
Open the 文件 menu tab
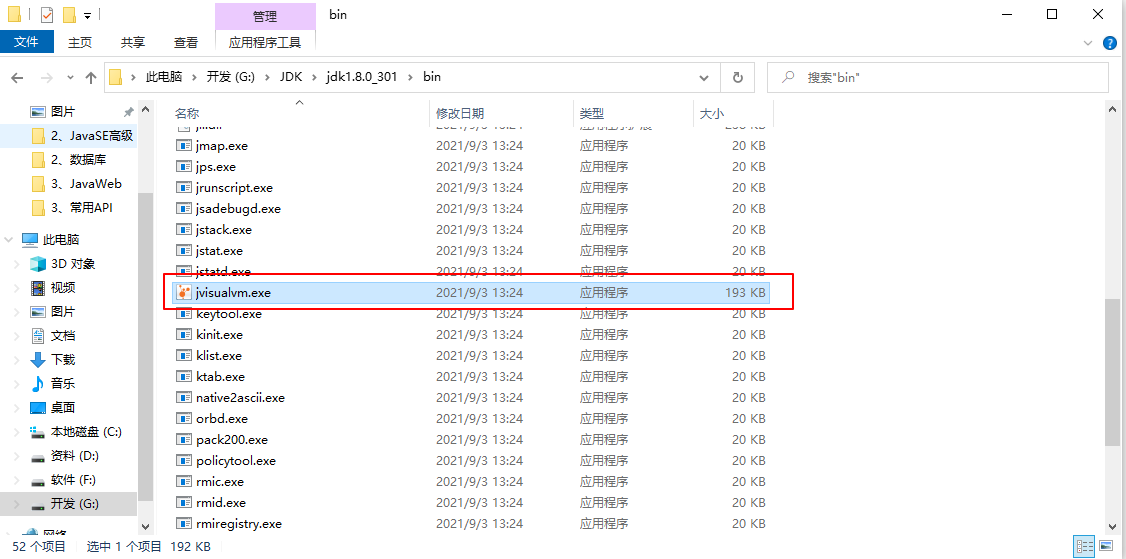(26, 42)
